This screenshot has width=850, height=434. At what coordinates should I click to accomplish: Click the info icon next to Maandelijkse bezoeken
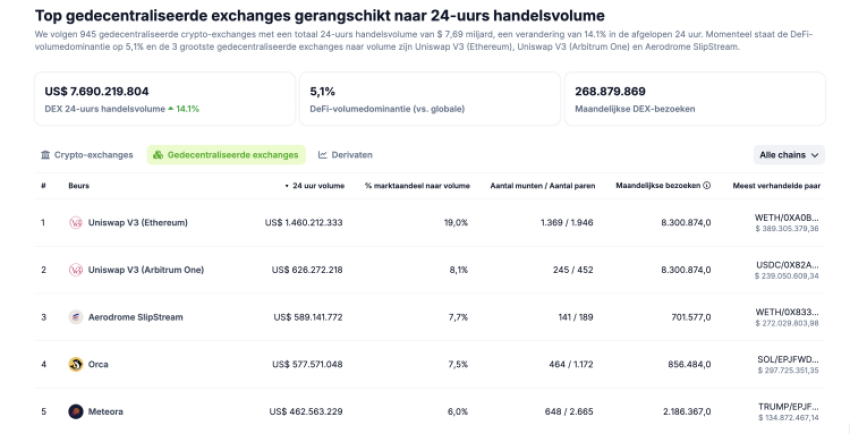tap(706, 185)
